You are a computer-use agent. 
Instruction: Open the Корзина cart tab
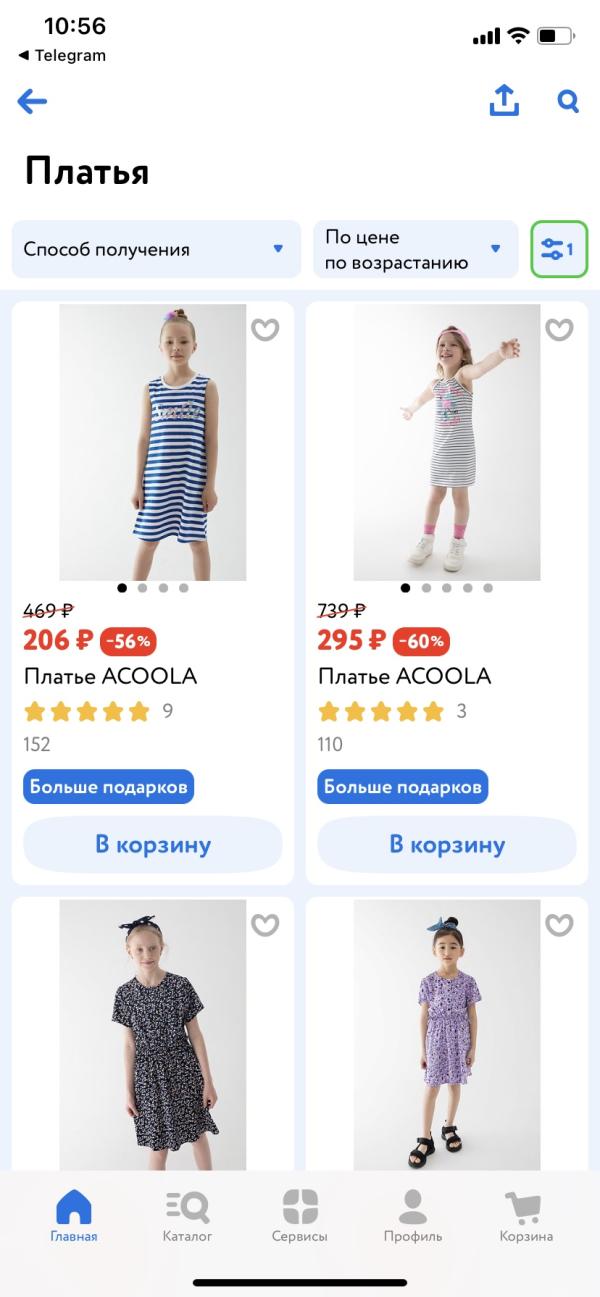[x=526, y=1215]
